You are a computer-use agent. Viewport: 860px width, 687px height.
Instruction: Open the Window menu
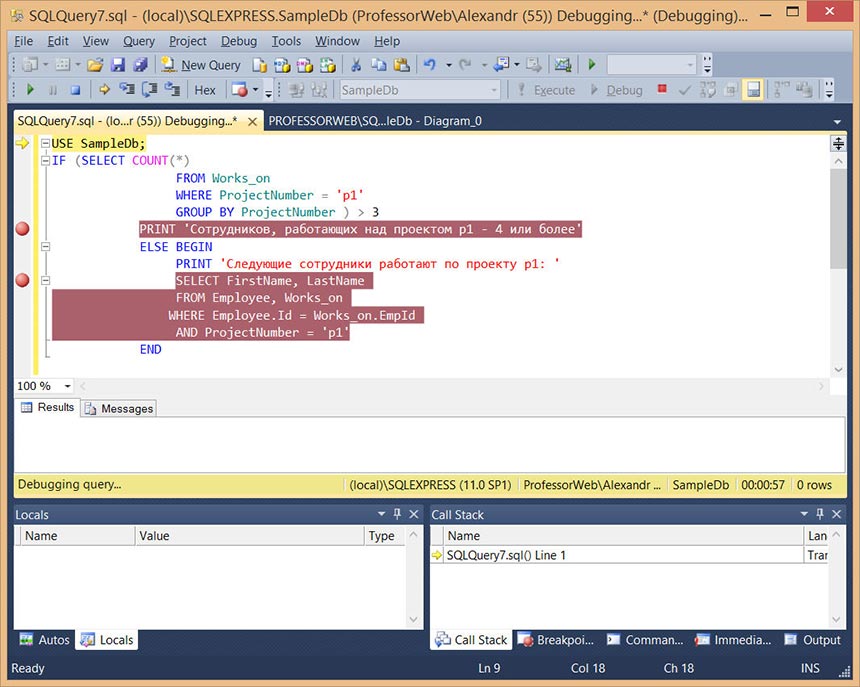click(x=337, y=41)
